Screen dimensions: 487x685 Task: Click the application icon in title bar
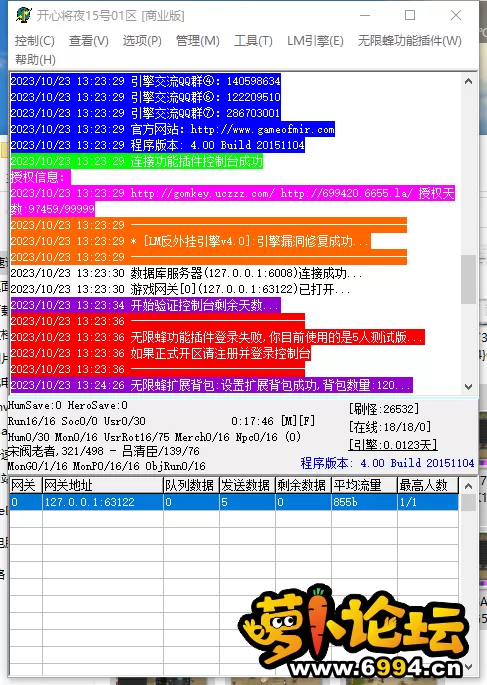(24, 15)
